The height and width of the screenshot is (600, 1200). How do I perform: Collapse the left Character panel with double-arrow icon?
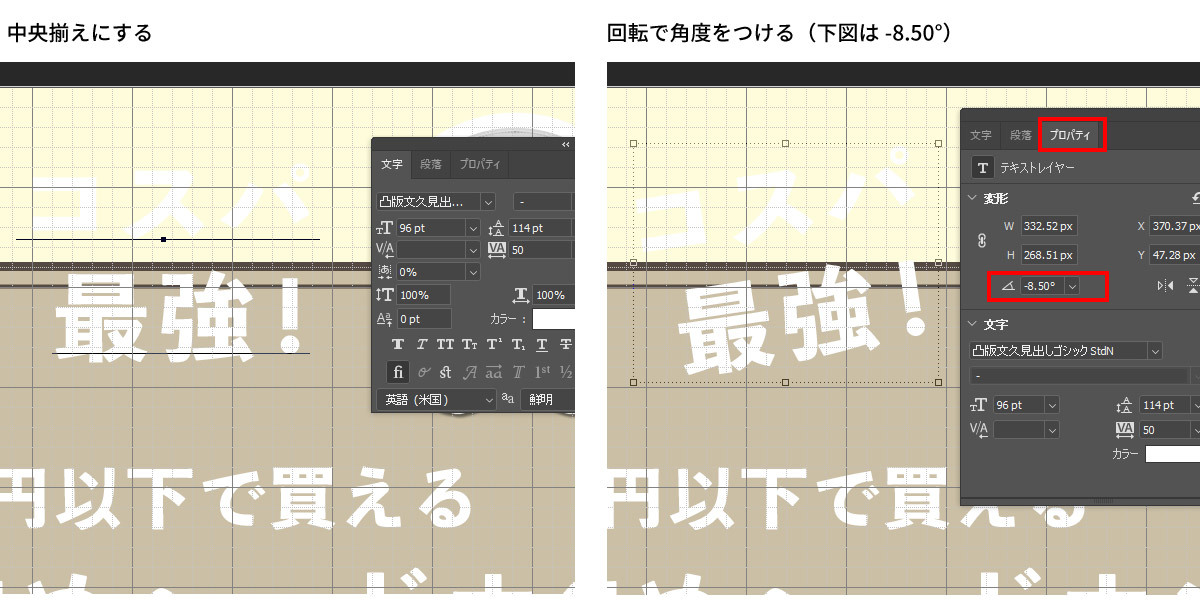565,145
